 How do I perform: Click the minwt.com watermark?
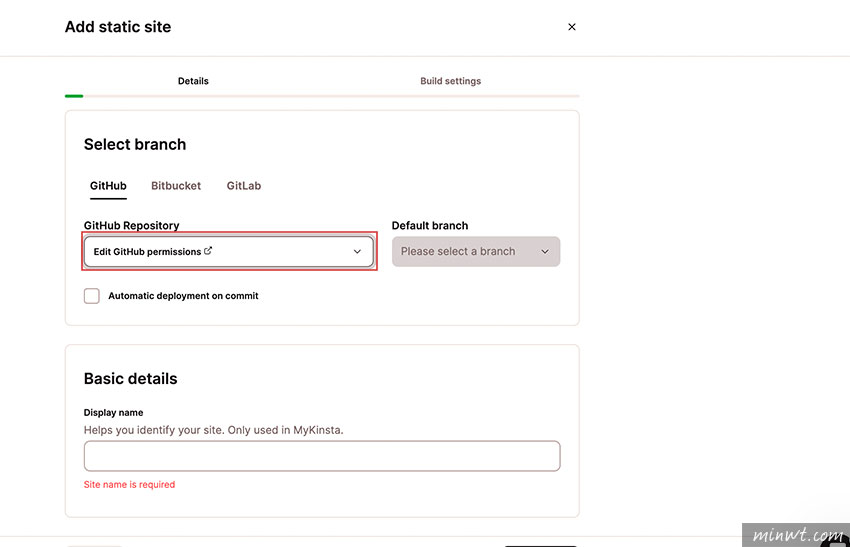click(796, 535)
